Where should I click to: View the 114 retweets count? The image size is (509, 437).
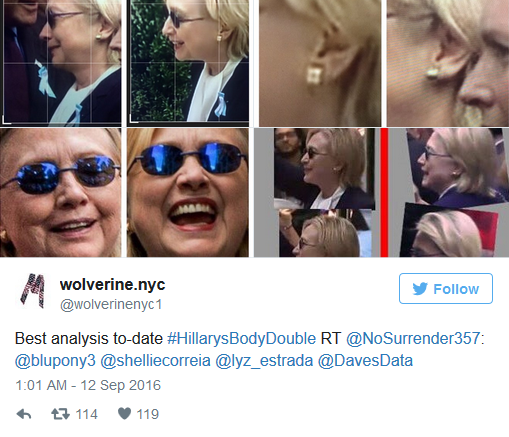tap(86, 414)
